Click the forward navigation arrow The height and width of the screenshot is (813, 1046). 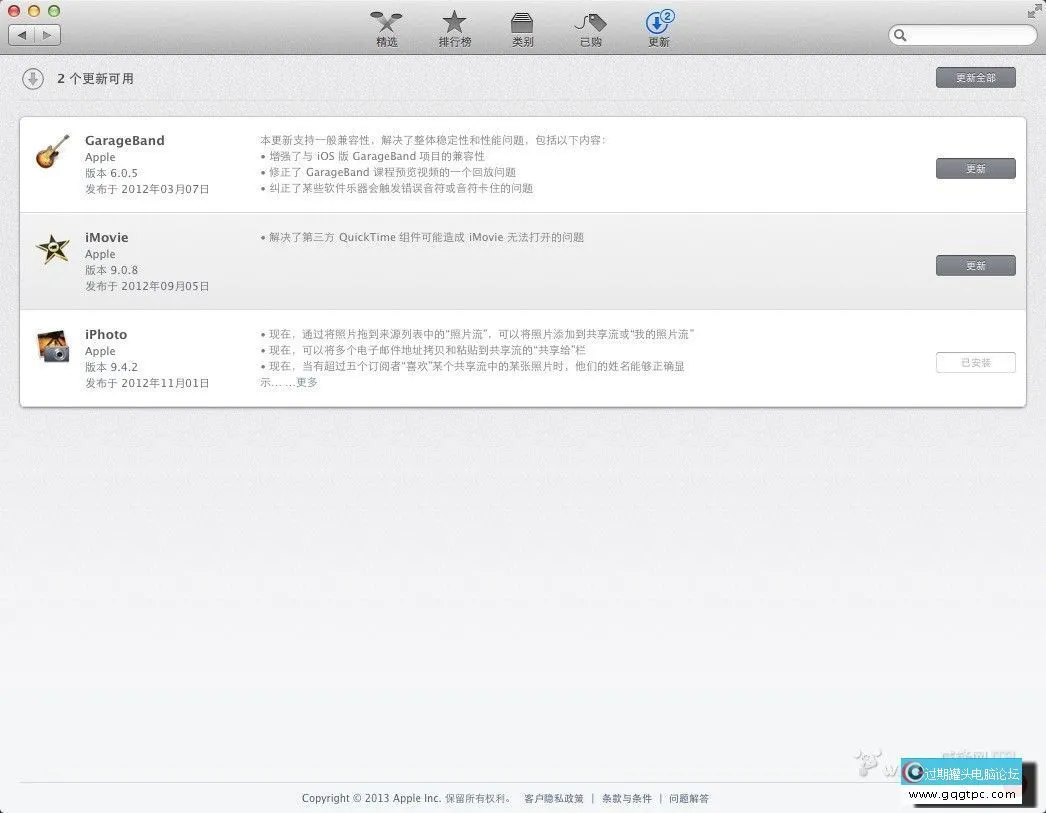(x=45, y=34)
